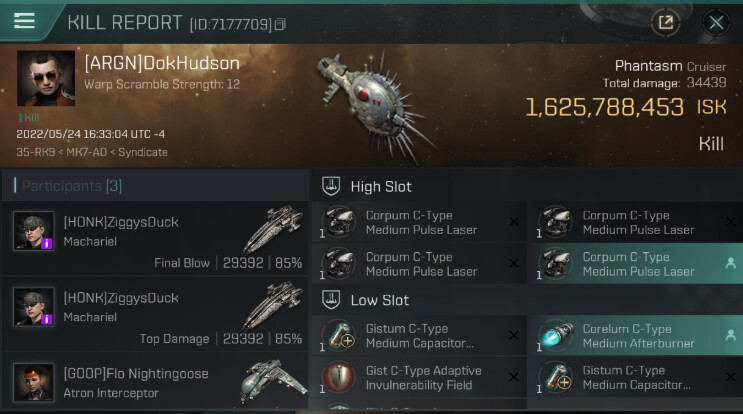This screenshot has height=414, width=743.
Task: Select the Participants [3] tab
Action: tap(72, 186)
